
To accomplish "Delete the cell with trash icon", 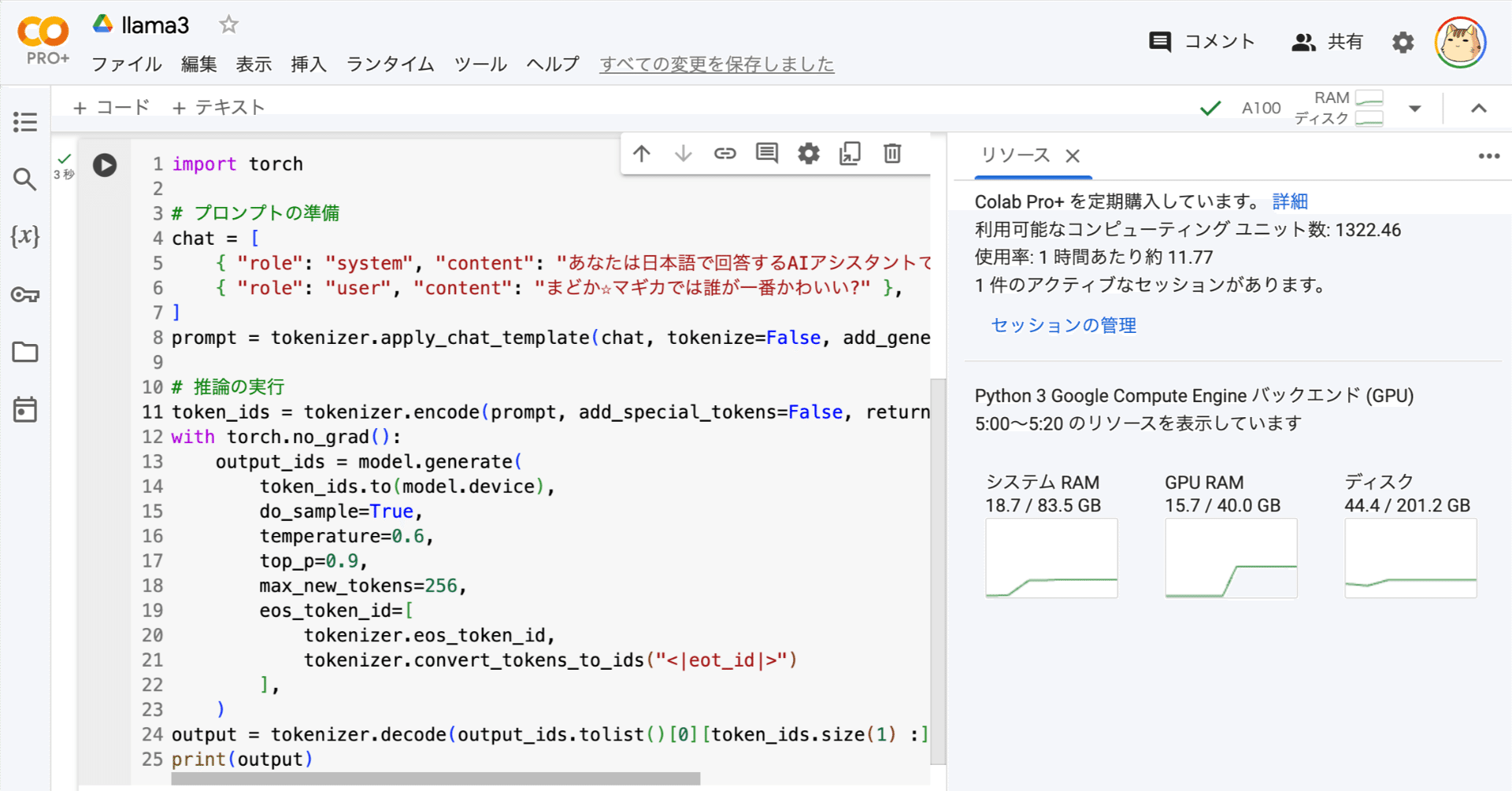I will click(x=891, y=153).
